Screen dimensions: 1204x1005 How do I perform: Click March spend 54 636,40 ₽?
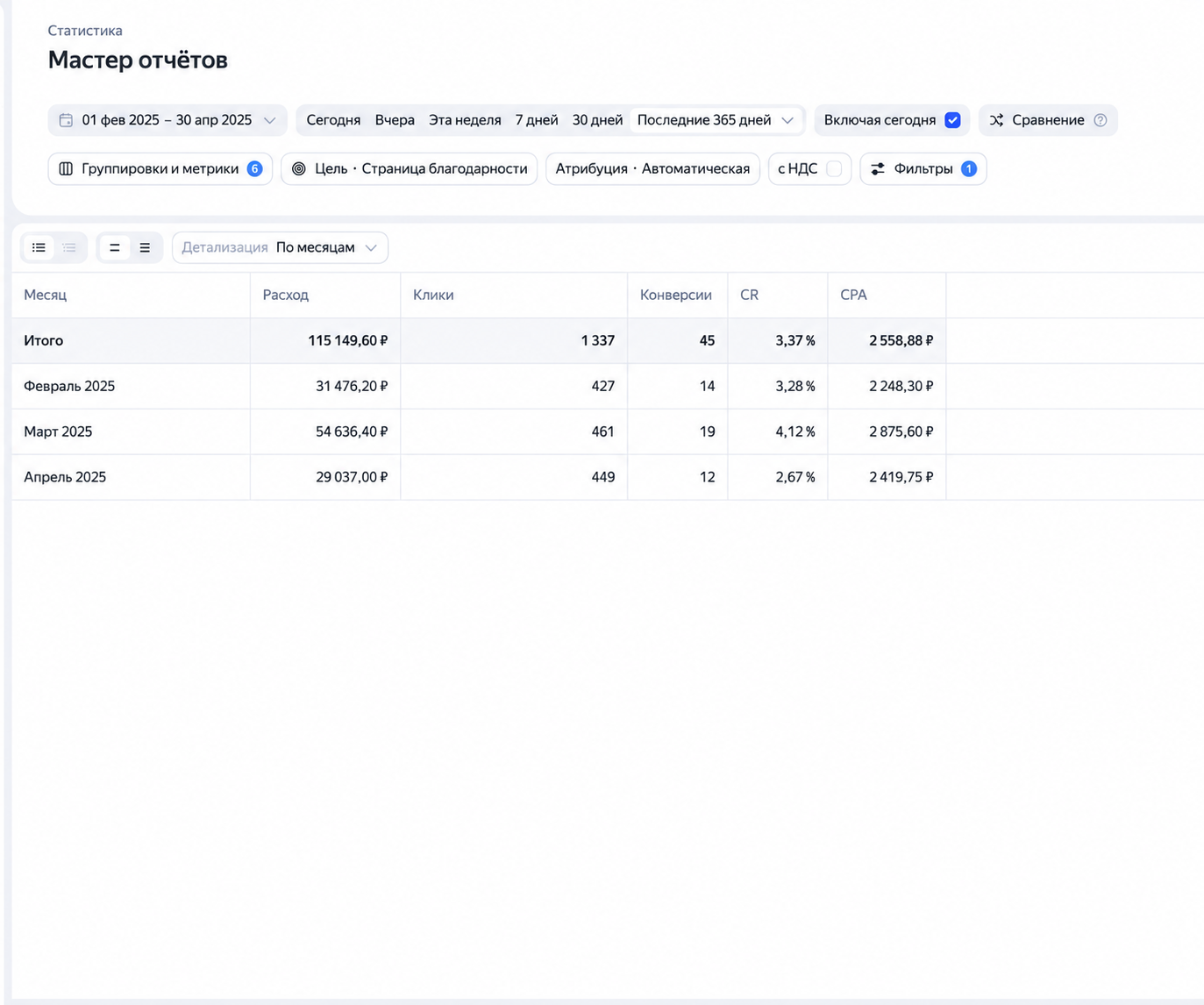click(x=352, y=431)
